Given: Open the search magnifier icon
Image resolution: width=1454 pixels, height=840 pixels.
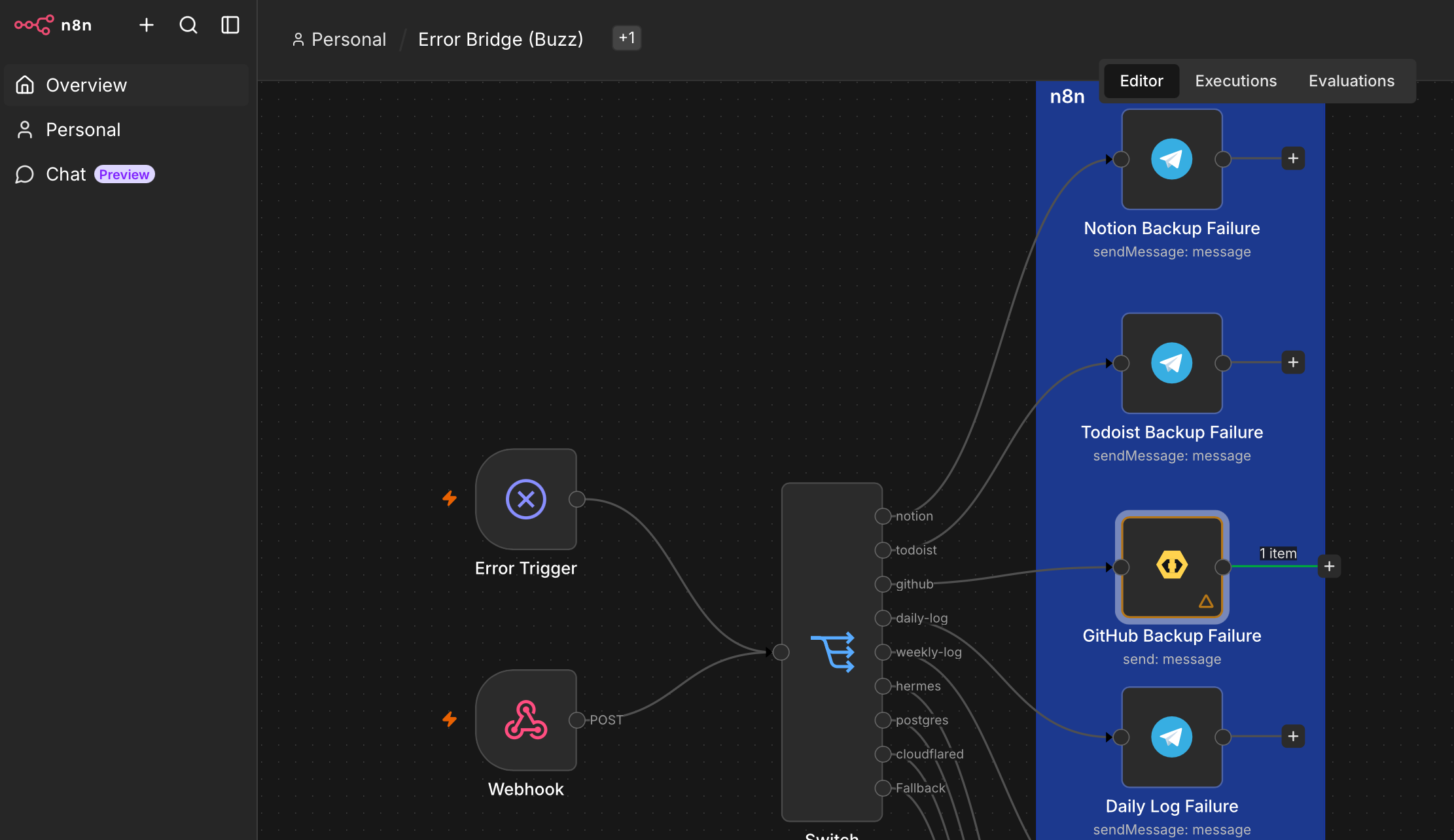Looking at the screenshot, I should [x=188, y=25].
